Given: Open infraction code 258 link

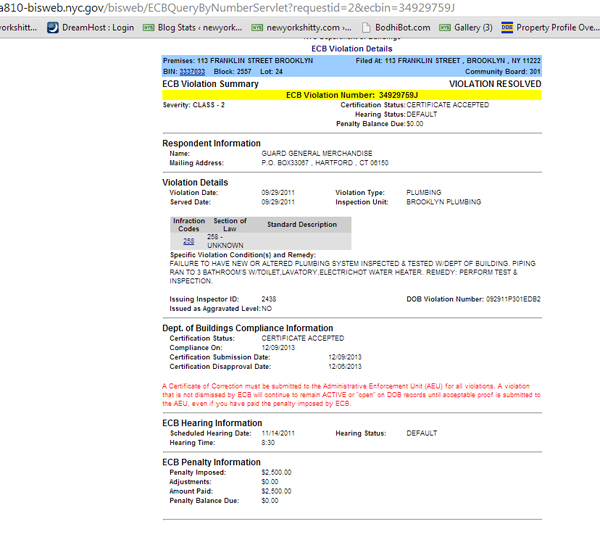Looking at the screenshot, I should click(x=189, y=241).
